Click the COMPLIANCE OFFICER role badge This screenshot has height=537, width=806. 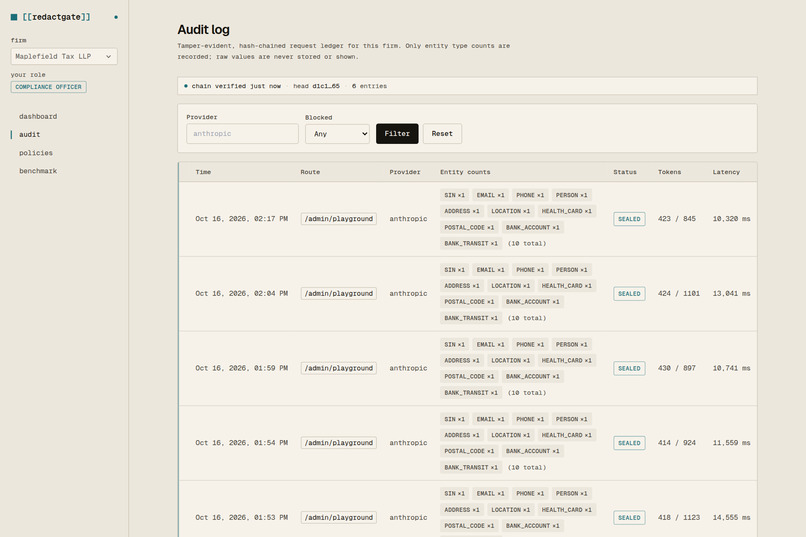click(48, 87)
